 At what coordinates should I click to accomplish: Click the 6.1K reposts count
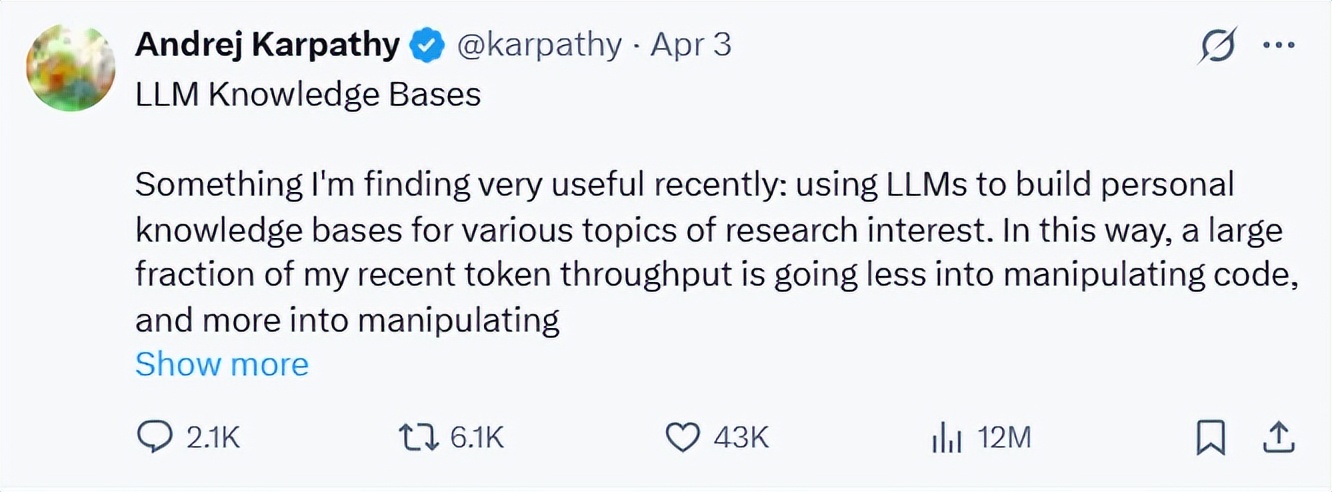[x=476, y=438]
